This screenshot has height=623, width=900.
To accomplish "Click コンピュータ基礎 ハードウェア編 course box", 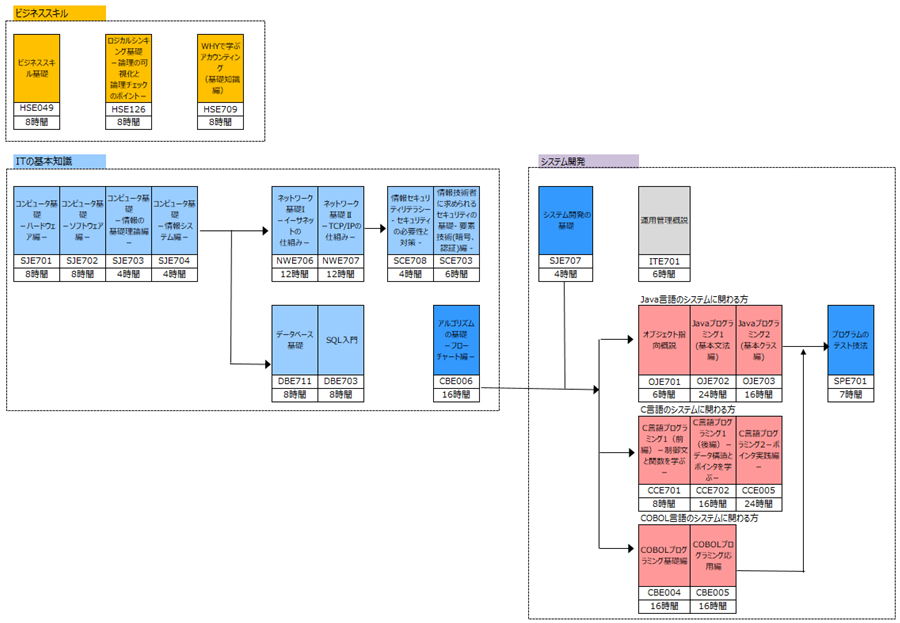I will (37, 220).
